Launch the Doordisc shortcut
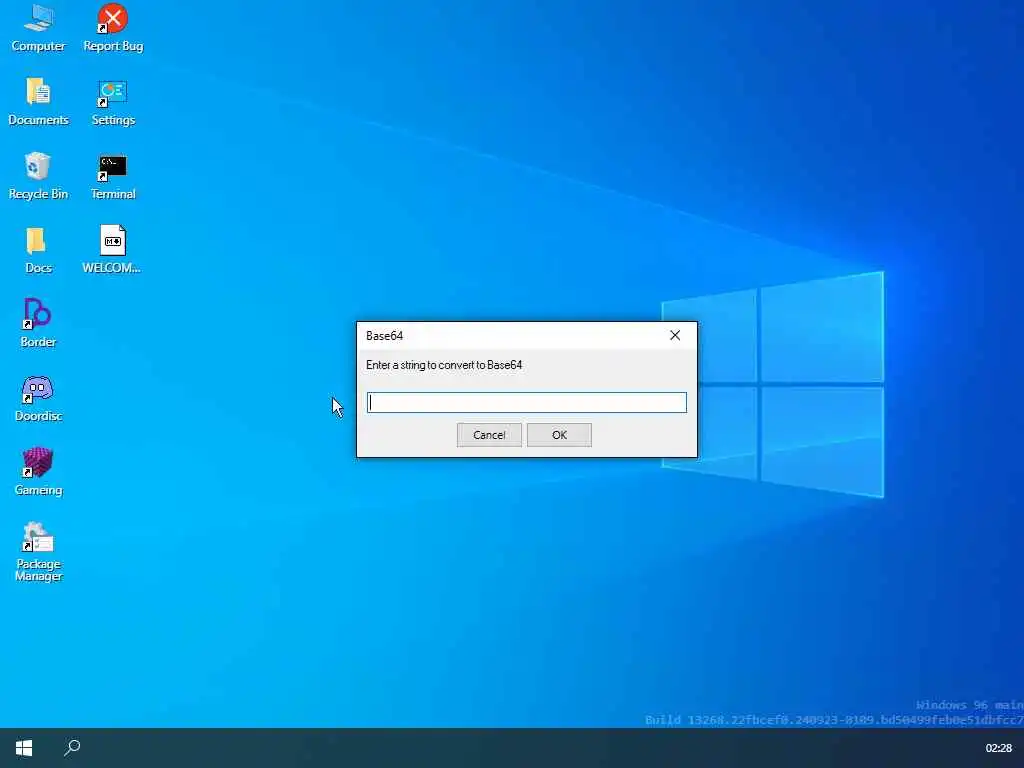 (39, 398)
